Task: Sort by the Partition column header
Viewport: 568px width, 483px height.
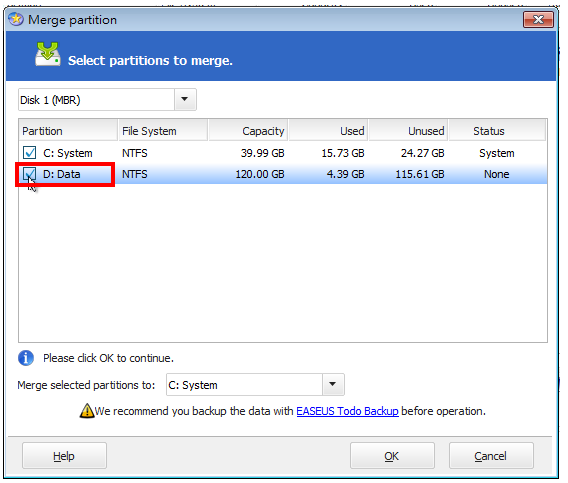Action: 68,131
